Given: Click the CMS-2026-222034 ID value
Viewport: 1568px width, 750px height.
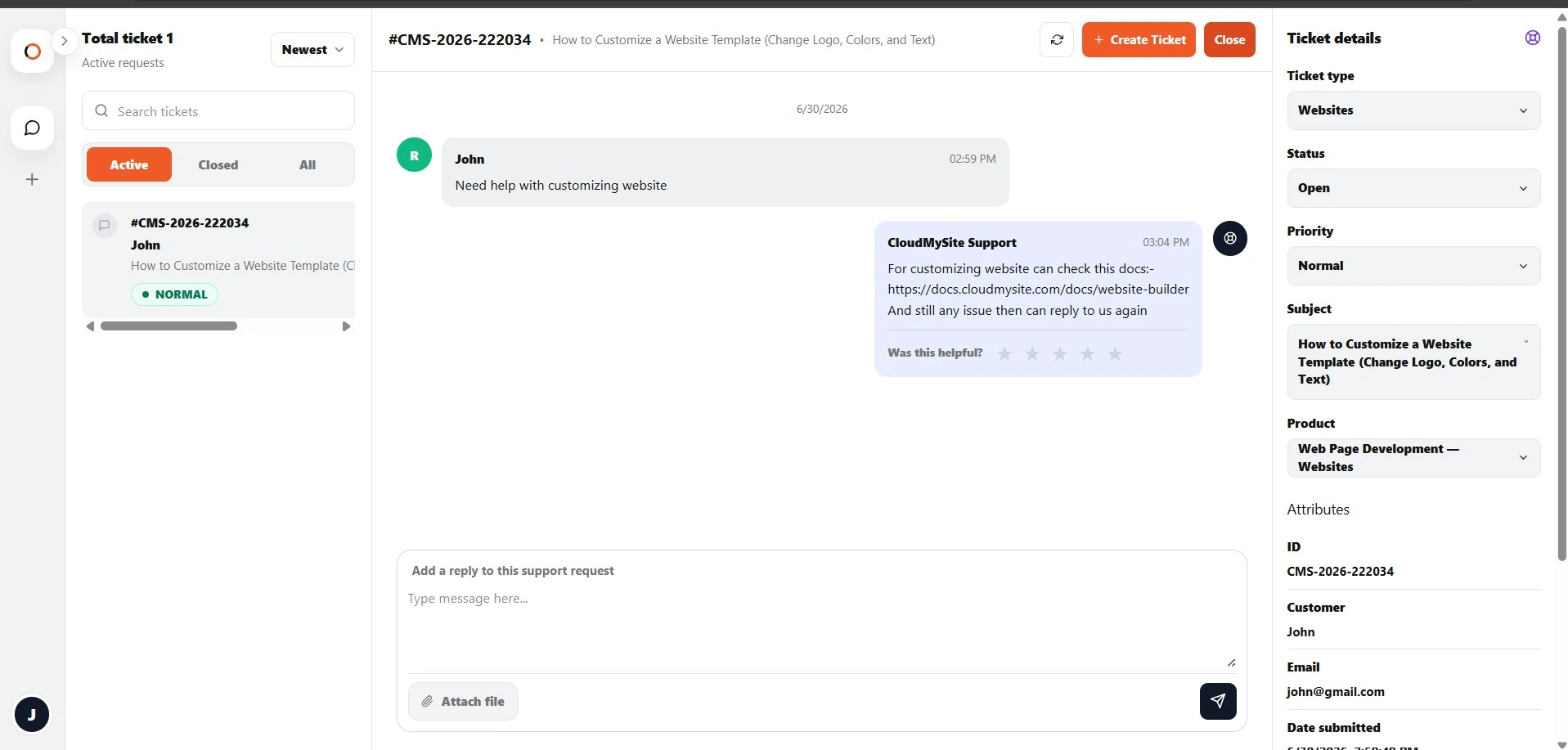Looking at the screenshot, I should click(1340, 572).
